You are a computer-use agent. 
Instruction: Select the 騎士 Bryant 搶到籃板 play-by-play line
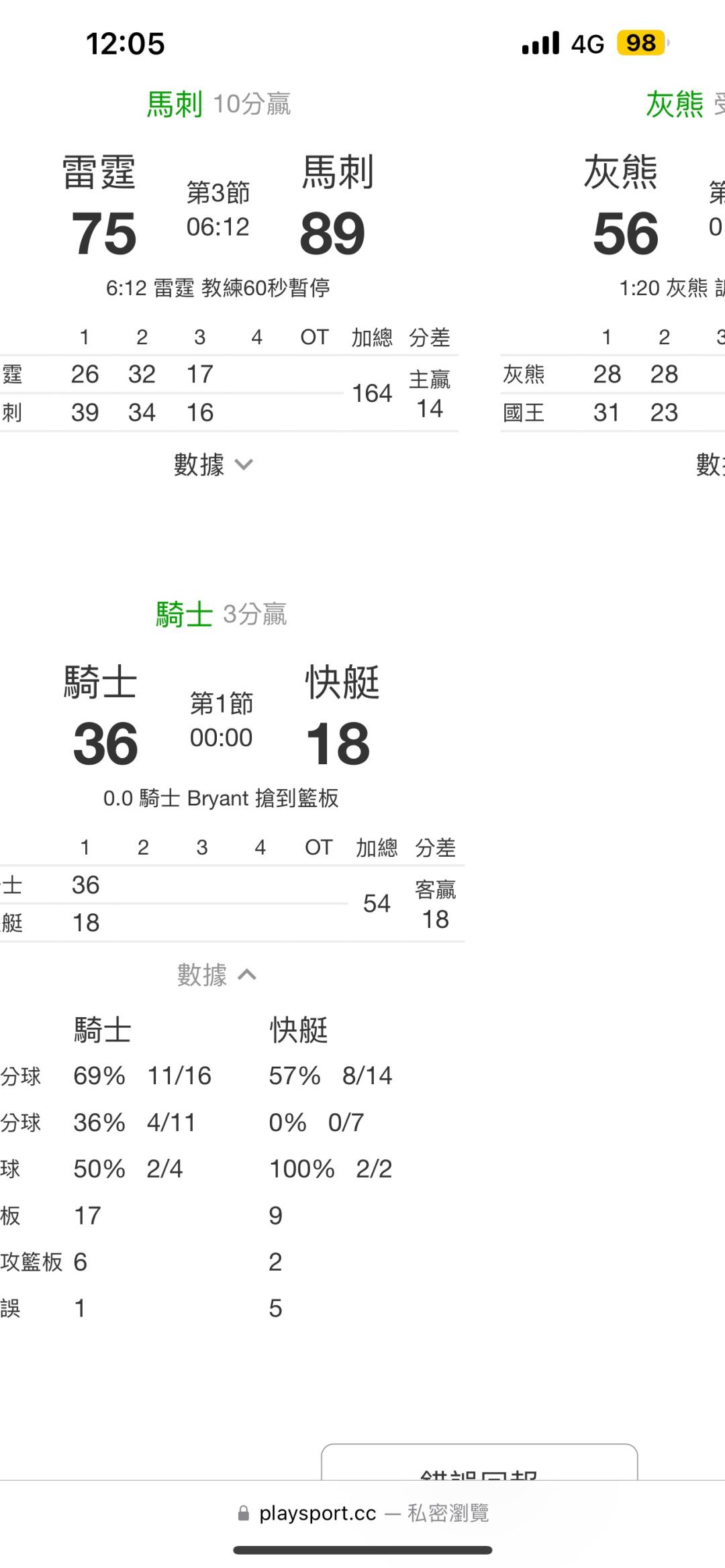coord(220,798)
